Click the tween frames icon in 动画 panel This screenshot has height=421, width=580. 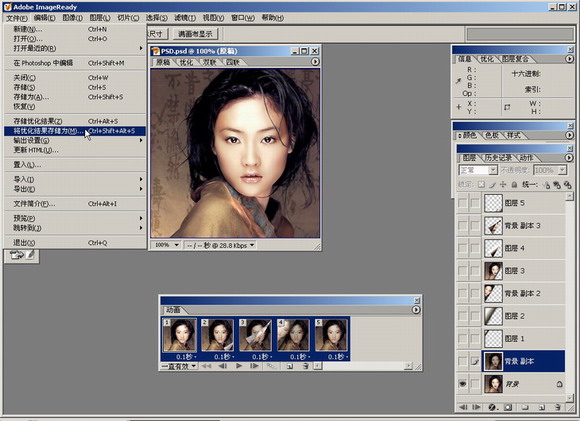click(x=271, y=366)
